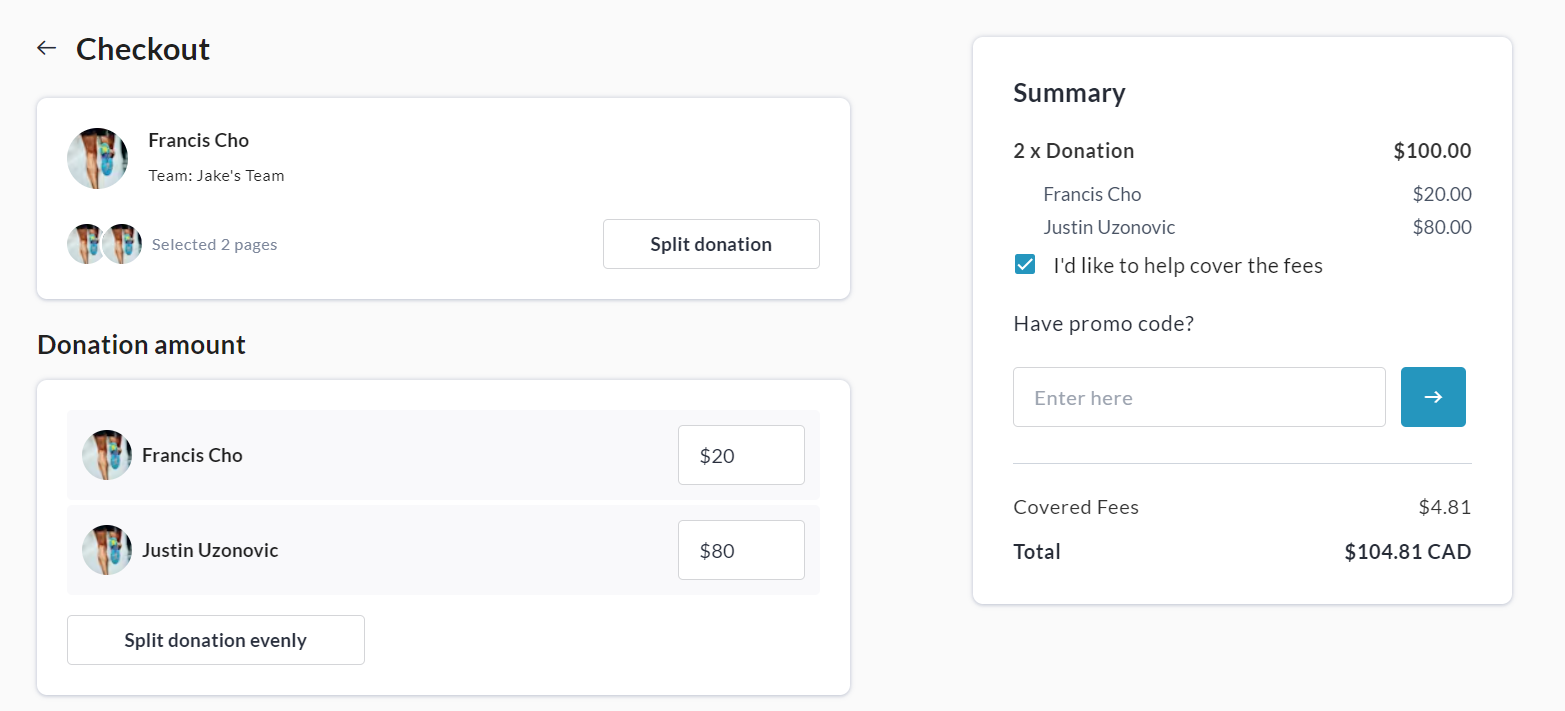Click second small avatar beside Selected 2 pages
Image resolution: width=1565 pixels, height=711 pixels.
coord(123,244)
